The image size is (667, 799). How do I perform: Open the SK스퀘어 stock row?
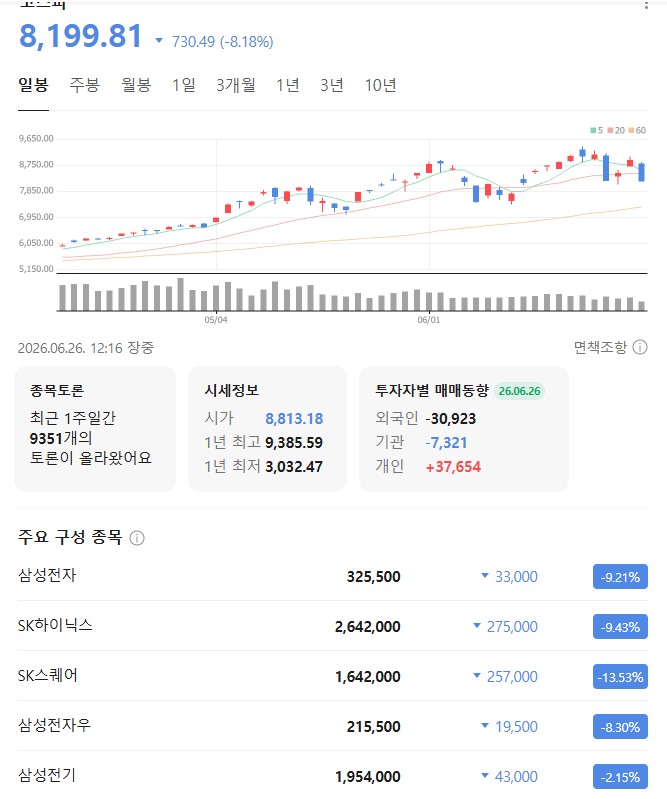point(333,676)
